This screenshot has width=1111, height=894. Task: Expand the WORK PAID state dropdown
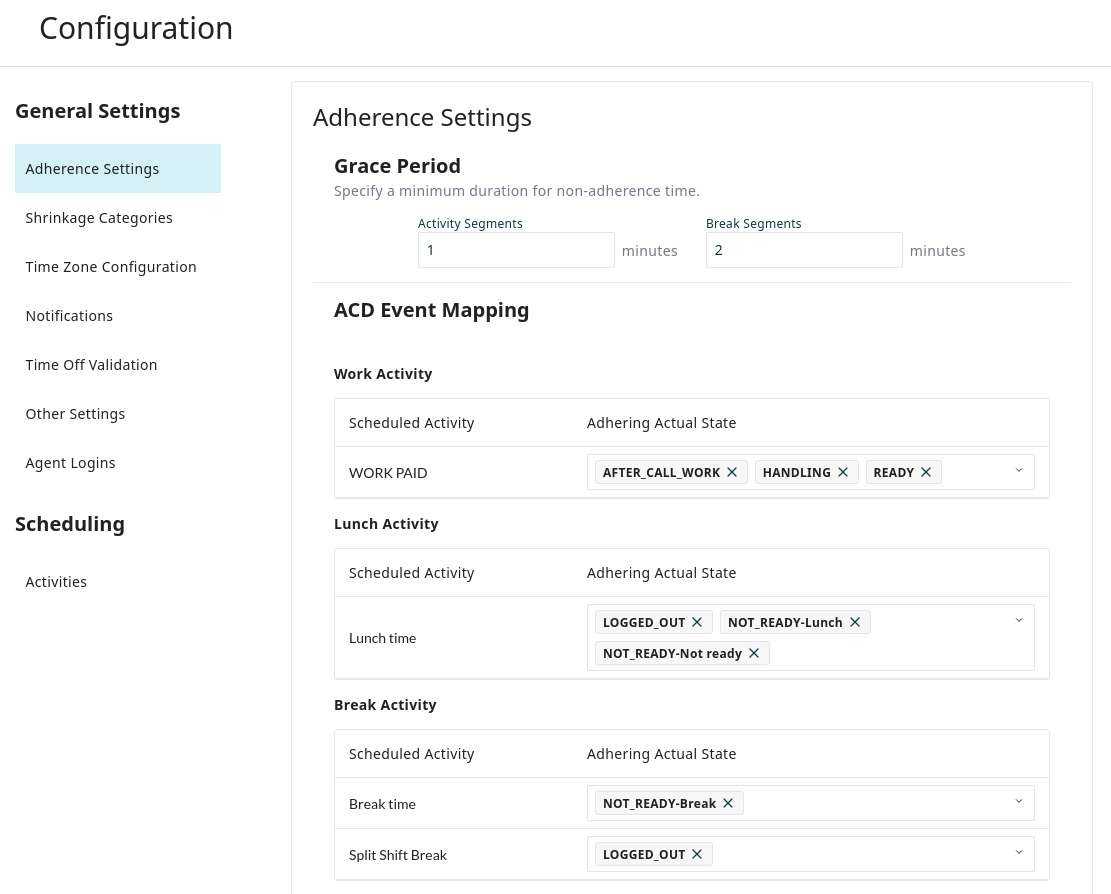click(1018, 471)
